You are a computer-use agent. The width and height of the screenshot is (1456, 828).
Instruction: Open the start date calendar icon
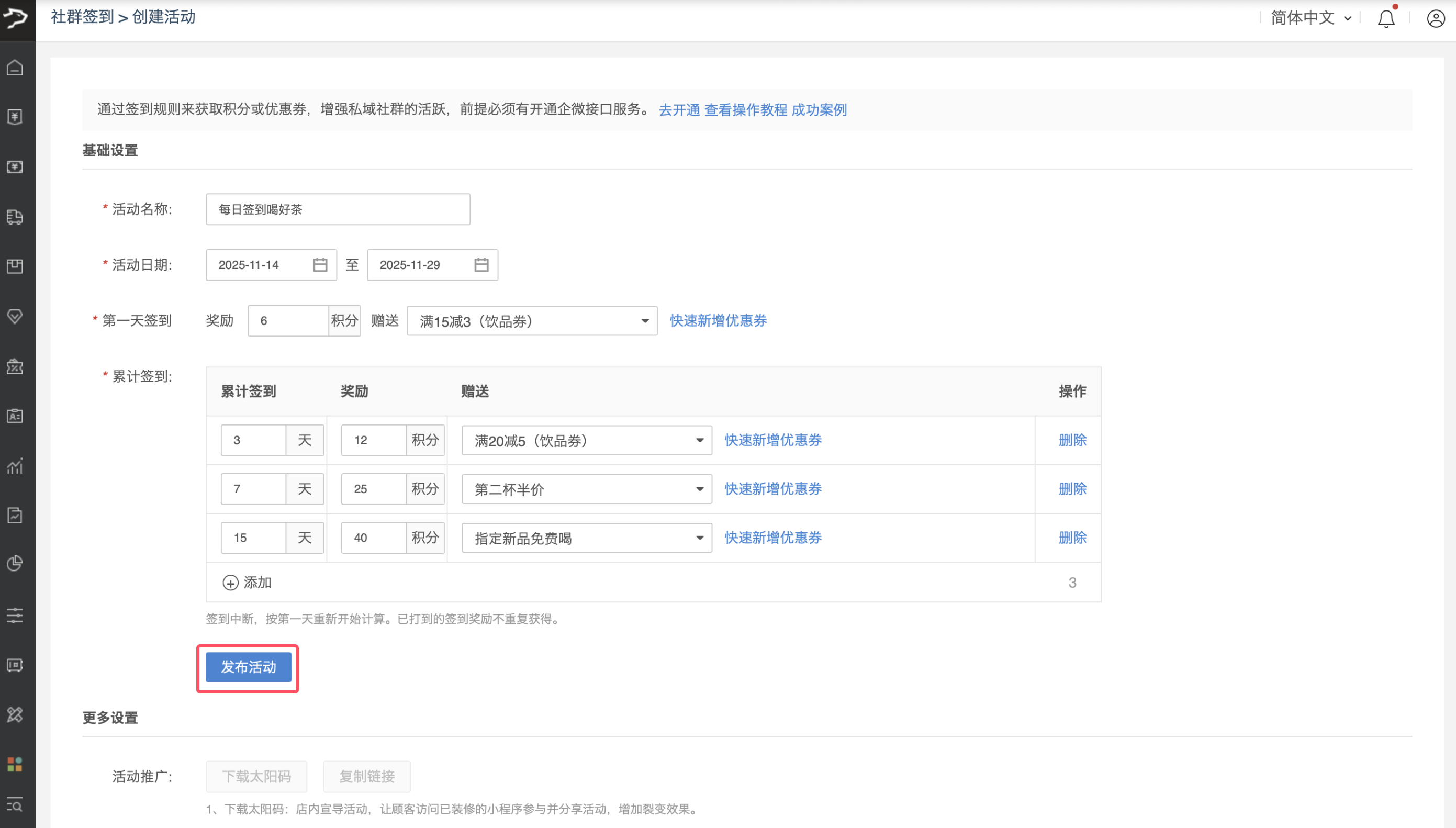[x=320, y=265]
